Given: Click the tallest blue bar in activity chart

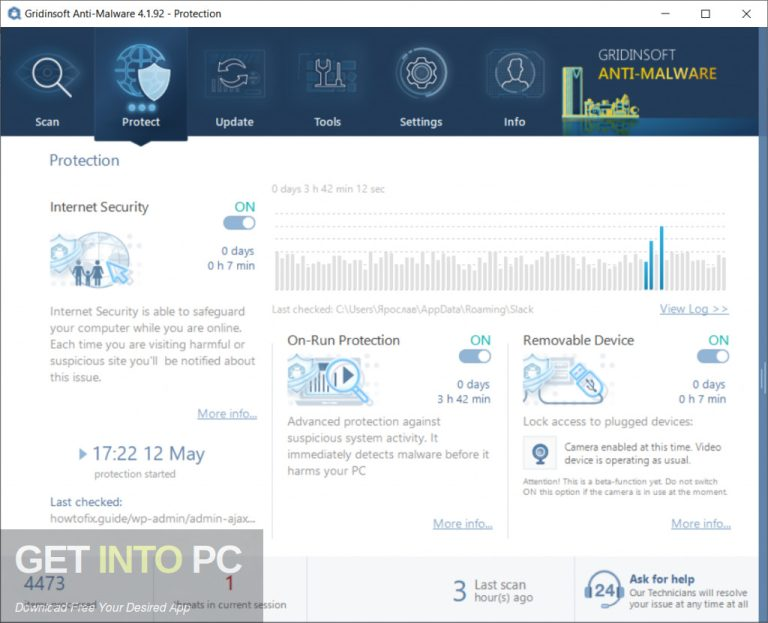Looking at the screenshot, I should 661,258.
